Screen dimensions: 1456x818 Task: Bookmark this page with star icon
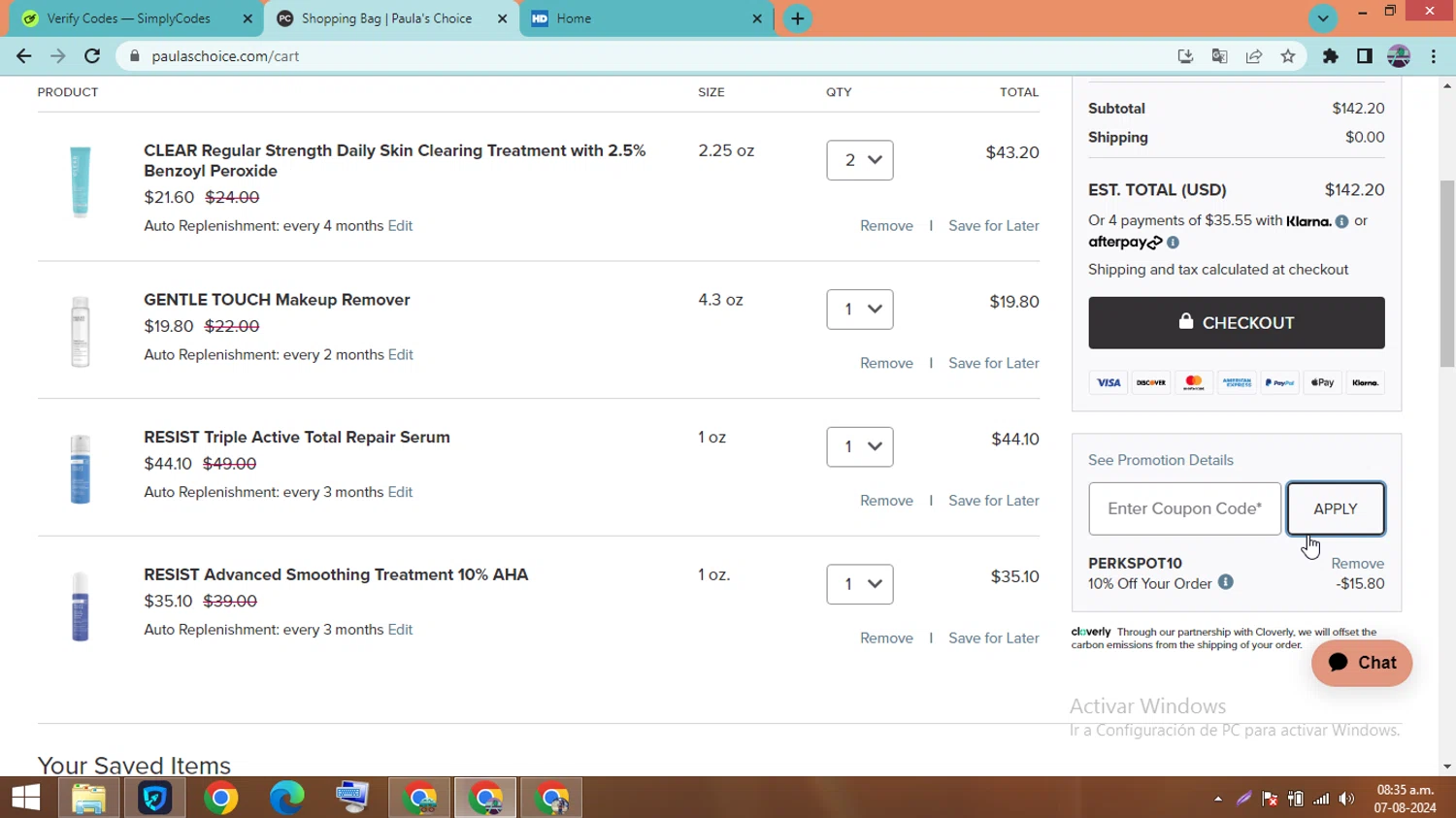tap(1288, 56)
